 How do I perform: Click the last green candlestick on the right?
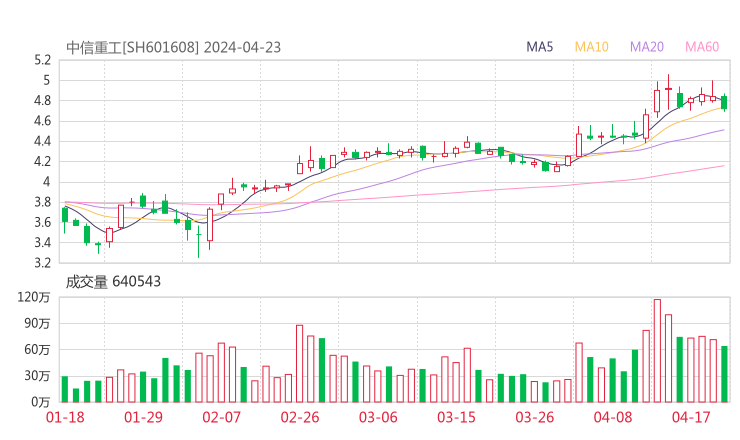[724, 102]
